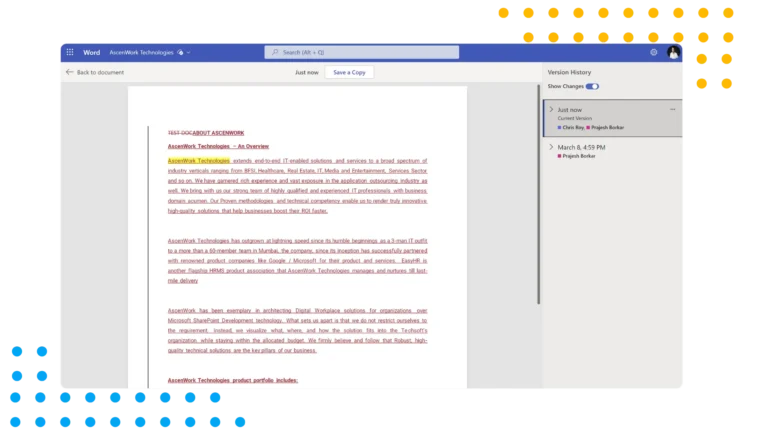Open the user account avatar
The height and width of the screenshot is (432, 768).
[673, 52]
